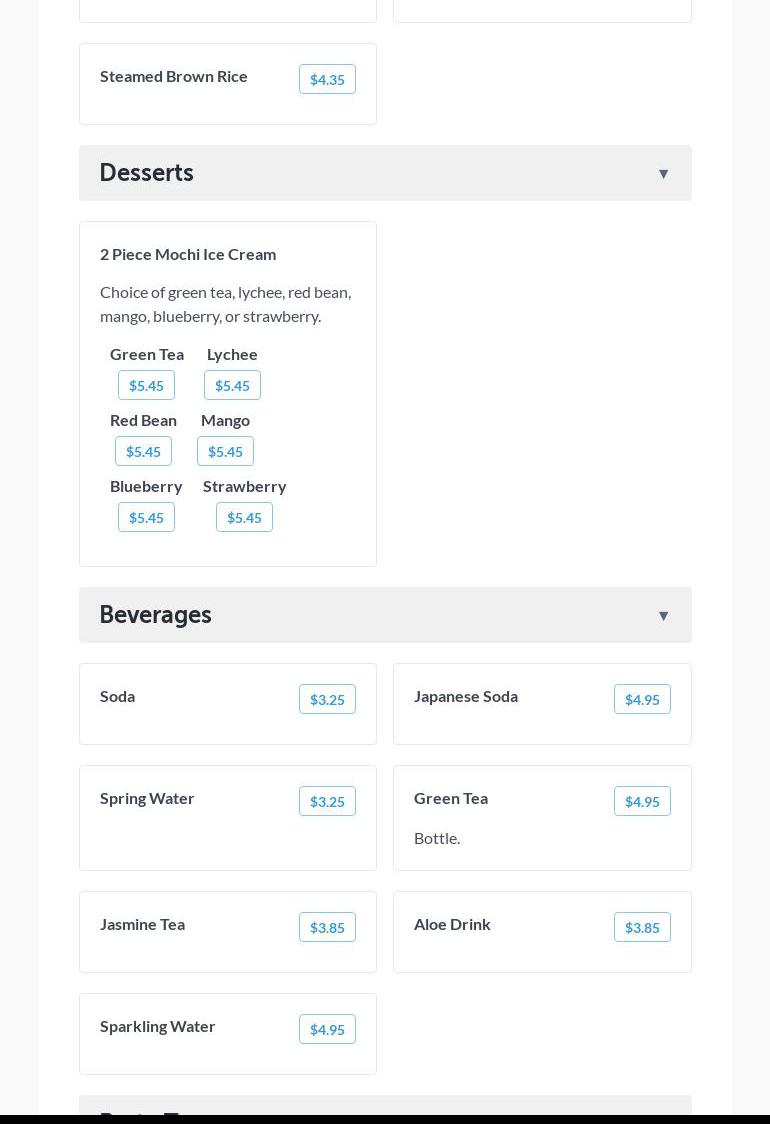770x1124 pixels.
Task: Pick Blueberry mochi $5.45 price
Action: (146, 518)
